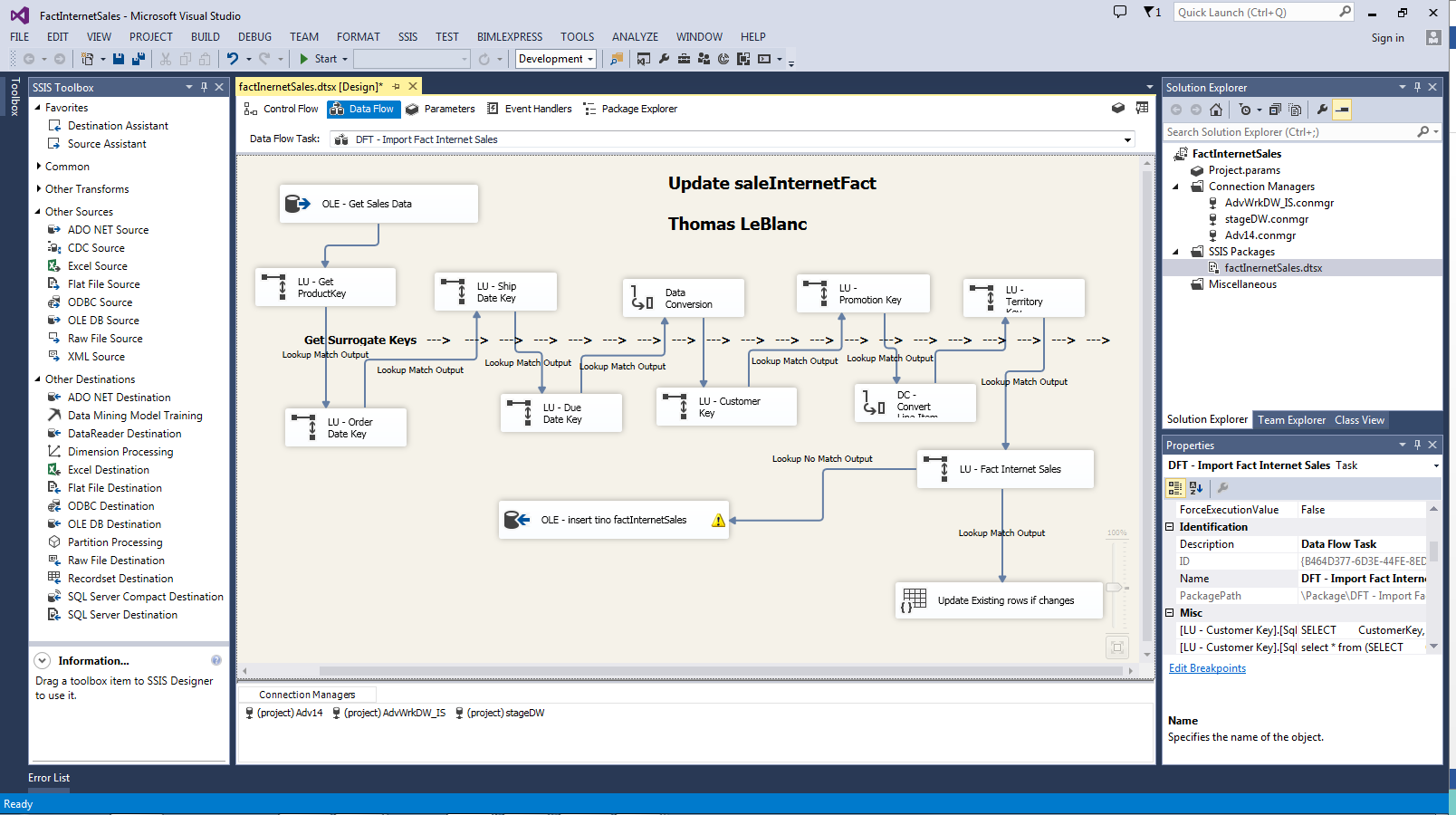Collapse the Other Destinations group in SSIS Toolbox
Screen dimensions: 1456x815
[x=38, y=379]
